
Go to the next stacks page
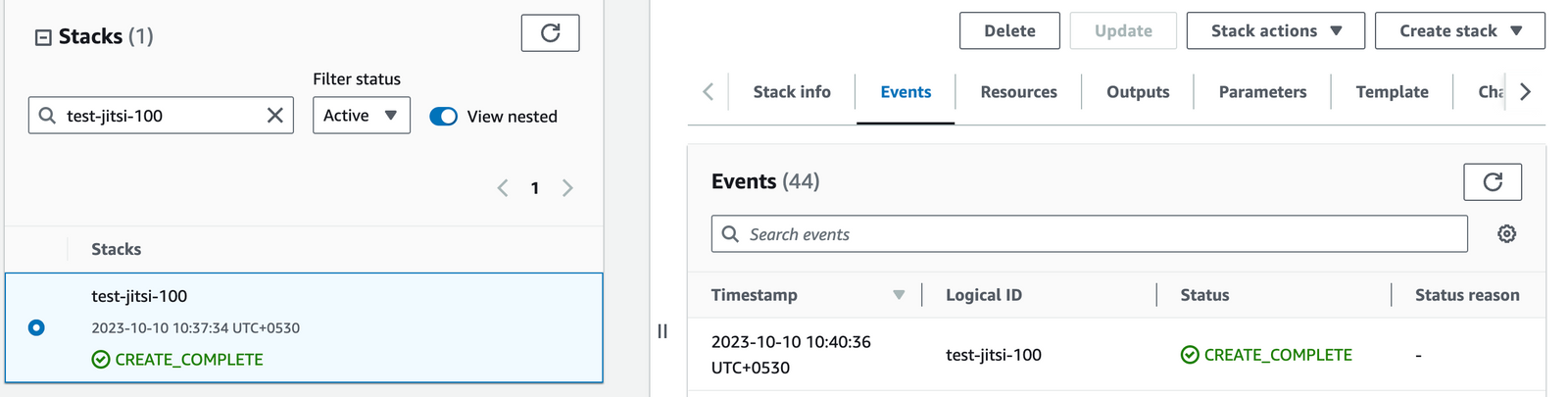(x=567, y=188)
